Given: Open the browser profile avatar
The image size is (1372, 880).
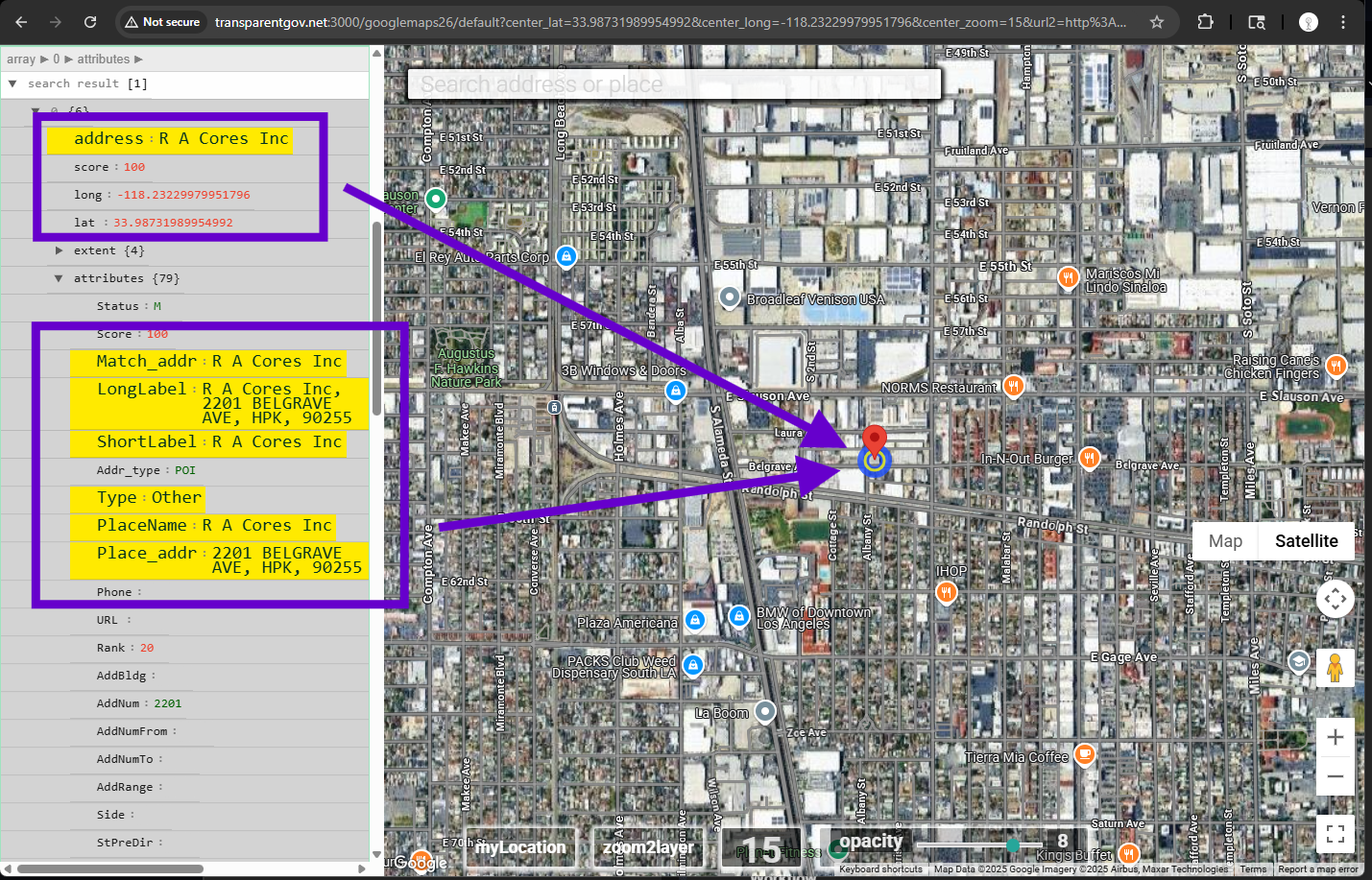Looking at the screenshot, I should [x=1308, y=22].
